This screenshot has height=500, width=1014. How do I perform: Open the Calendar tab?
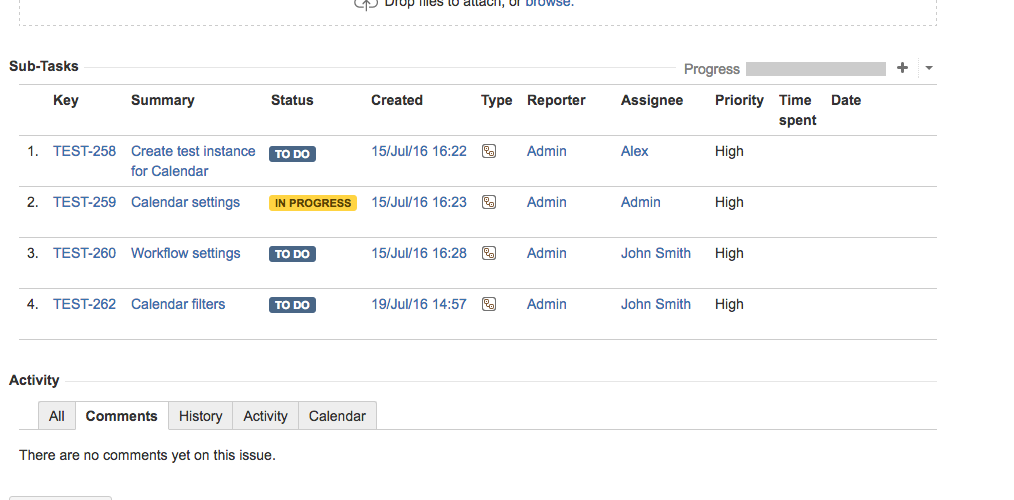pyautogui.click(x=337, y=416)
